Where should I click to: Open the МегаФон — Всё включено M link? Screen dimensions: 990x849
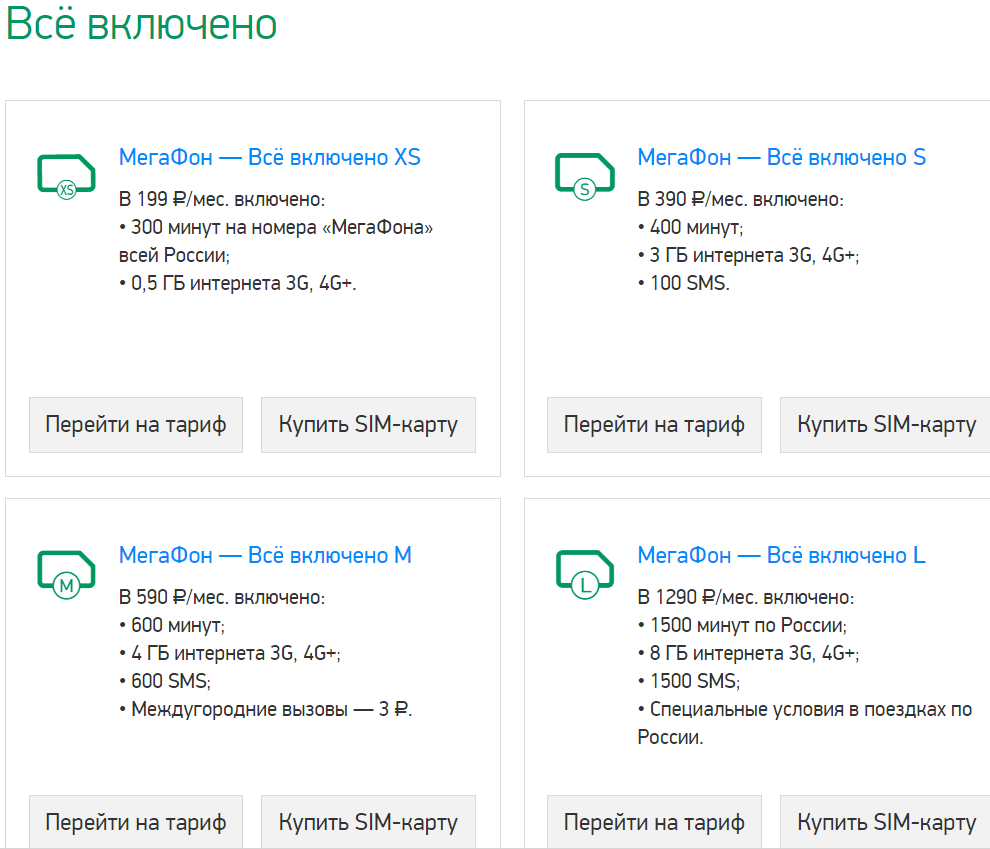coord(265,555)
